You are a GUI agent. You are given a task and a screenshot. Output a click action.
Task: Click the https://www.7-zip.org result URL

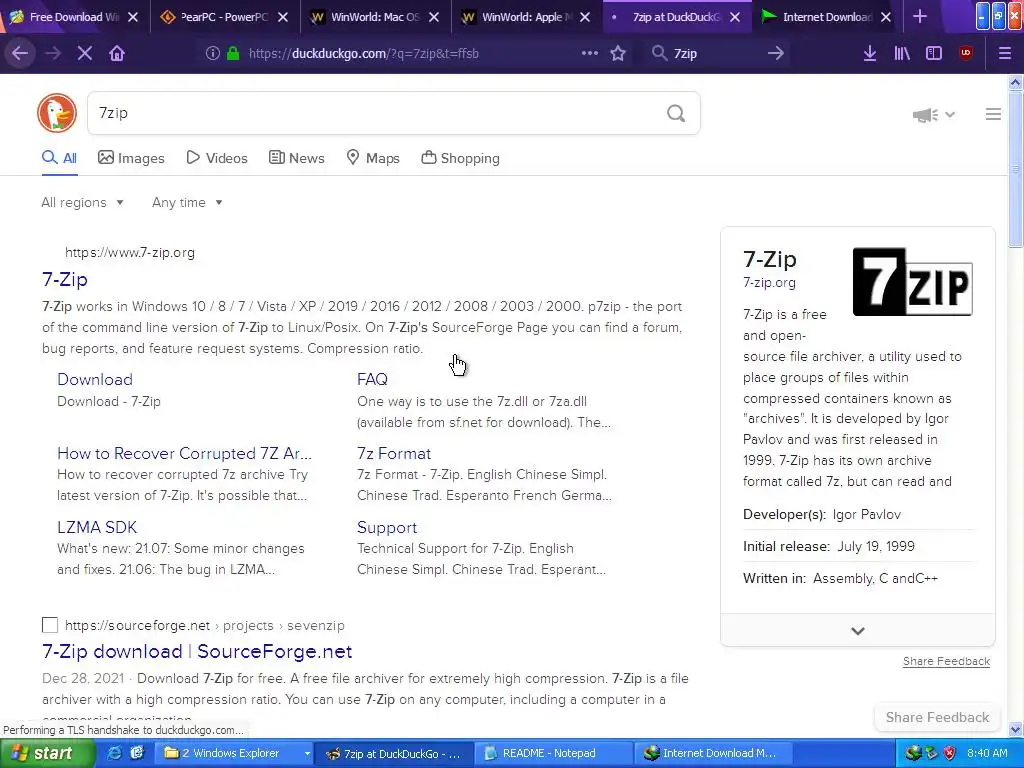click(129, 253)
